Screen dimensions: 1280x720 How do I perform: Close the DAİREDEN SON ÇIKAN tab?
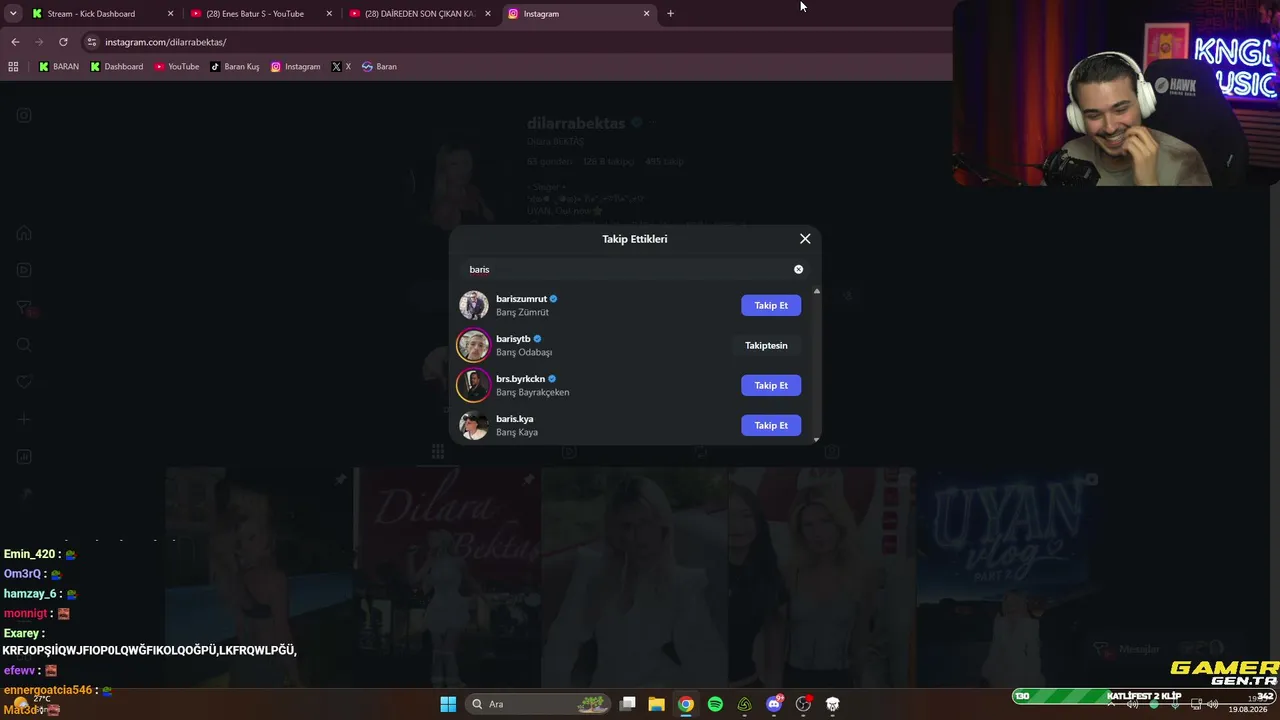488,14
